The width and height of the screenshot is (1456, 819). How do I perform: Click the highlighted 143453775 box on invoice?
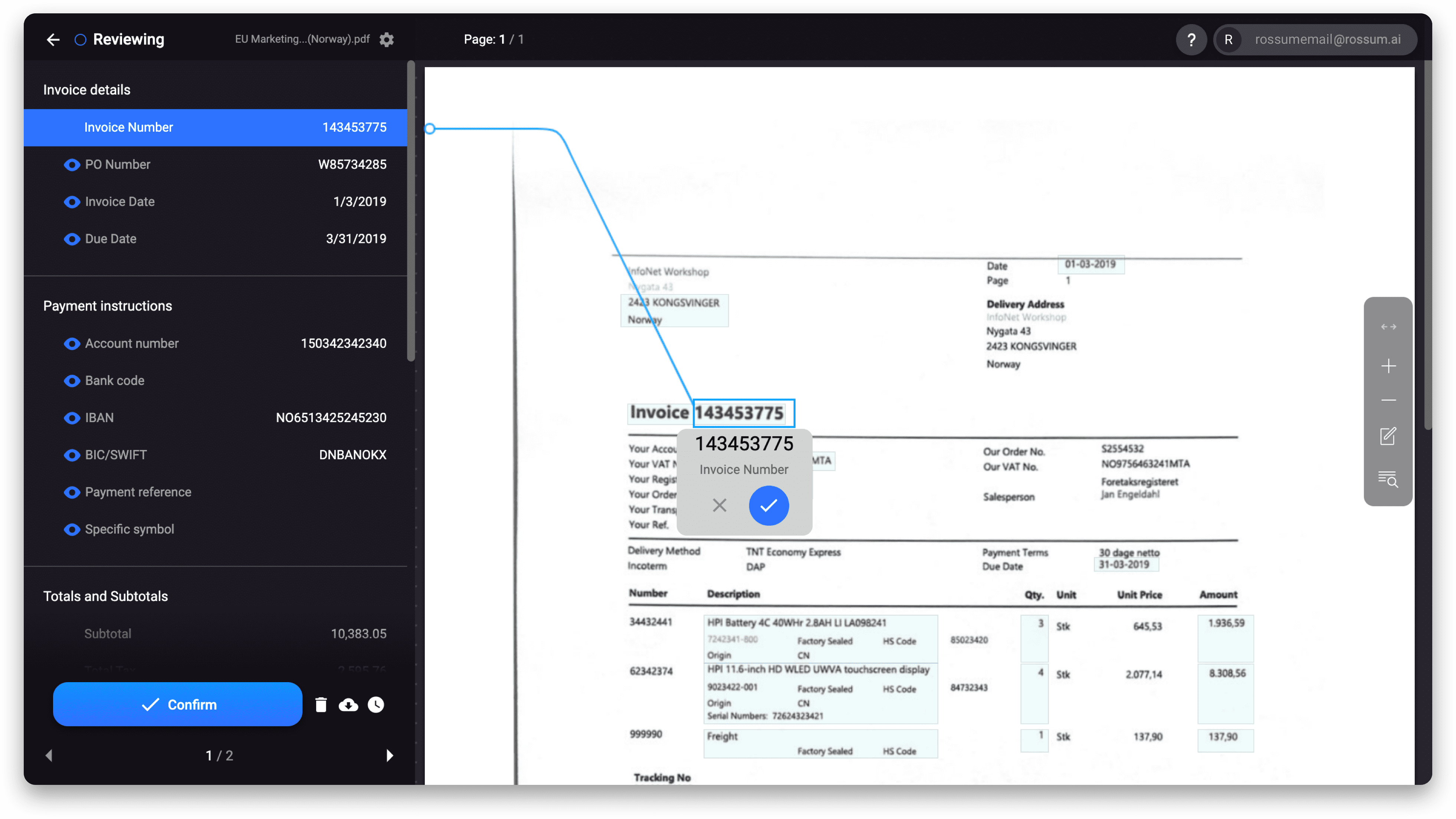coord(743,413)
